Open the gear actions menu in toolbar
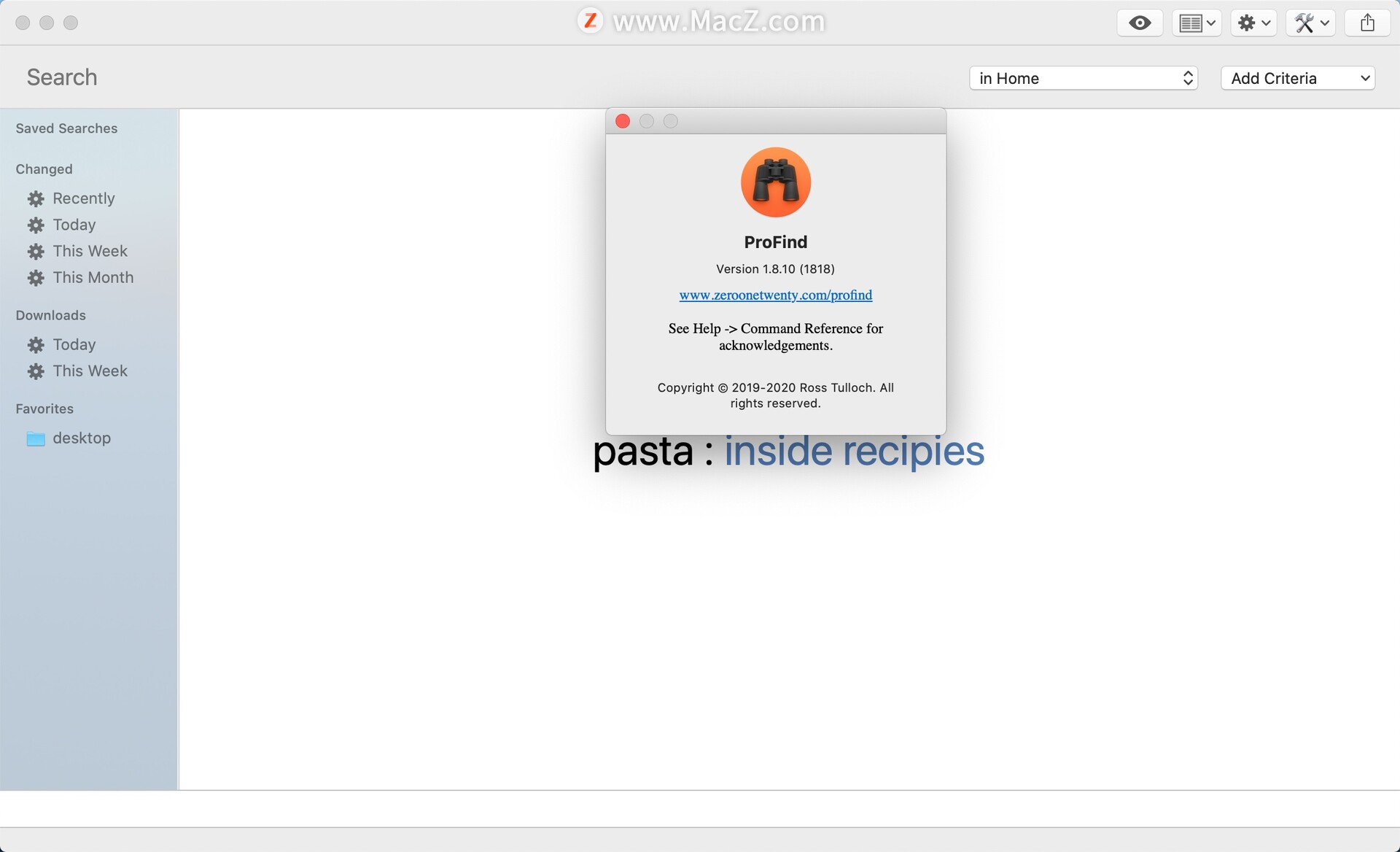 (x=1253, y=23)
